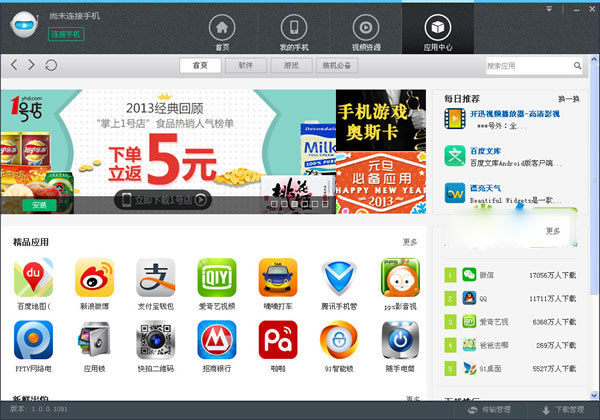Image resolution: width=600 pixels, height=420 pixels.
Task: Click the robot mascot logo
Action: coord(24,24)
